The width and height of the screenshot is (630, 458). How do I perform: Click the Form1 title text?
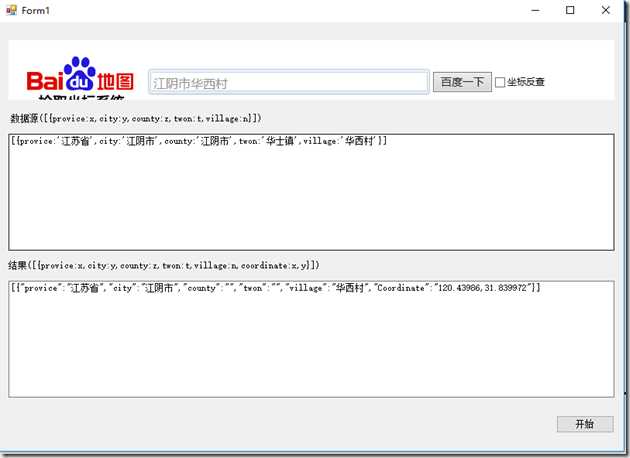(x=35, y=10)
